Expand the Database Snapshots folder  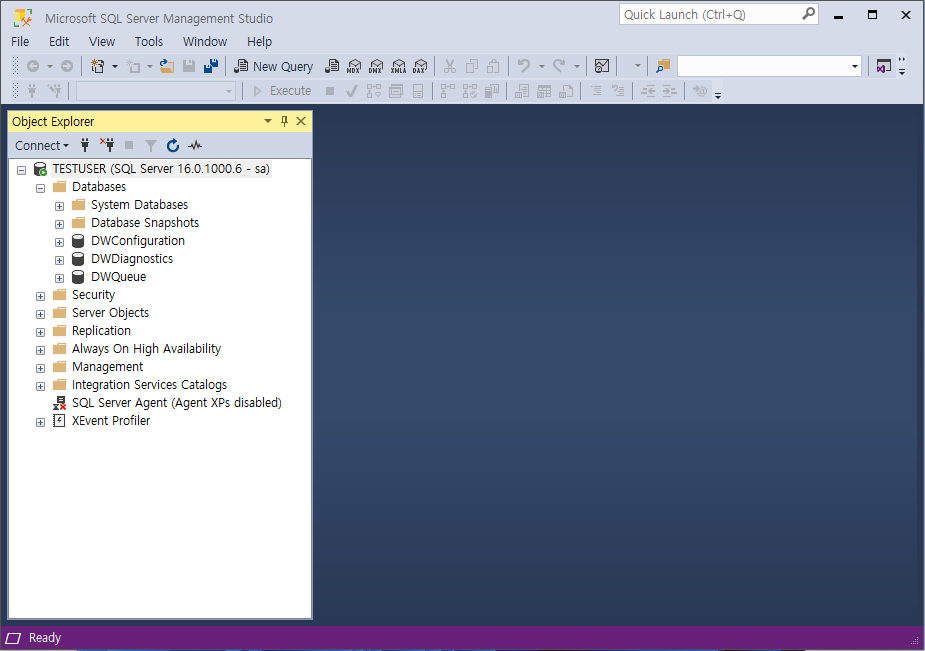point(60,225)
